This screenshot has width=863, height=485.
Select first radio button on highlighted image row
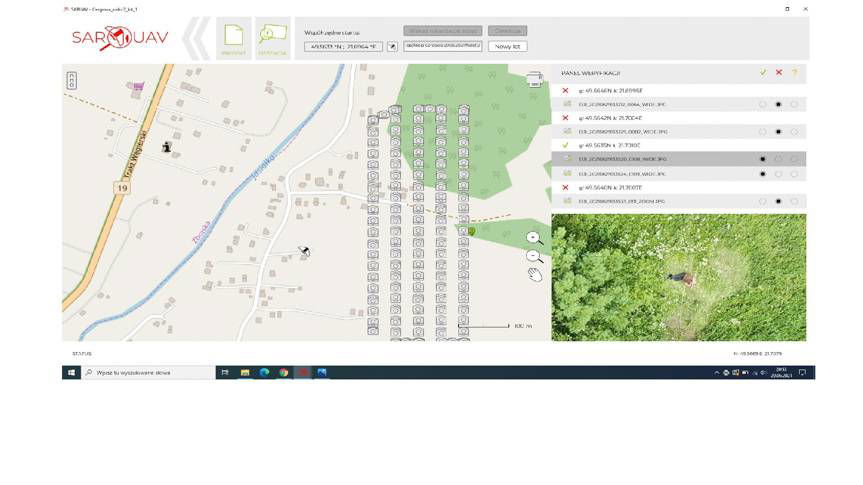click(763, 159)
